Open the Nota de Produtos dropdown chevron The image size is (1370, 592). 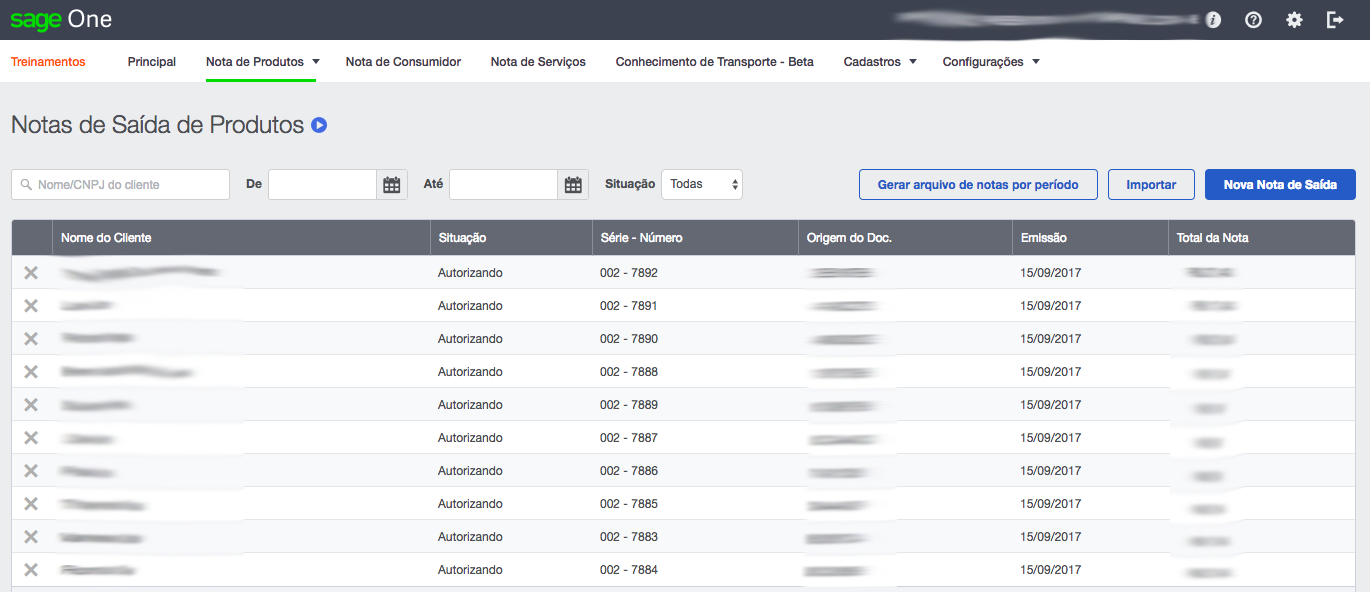315,61
